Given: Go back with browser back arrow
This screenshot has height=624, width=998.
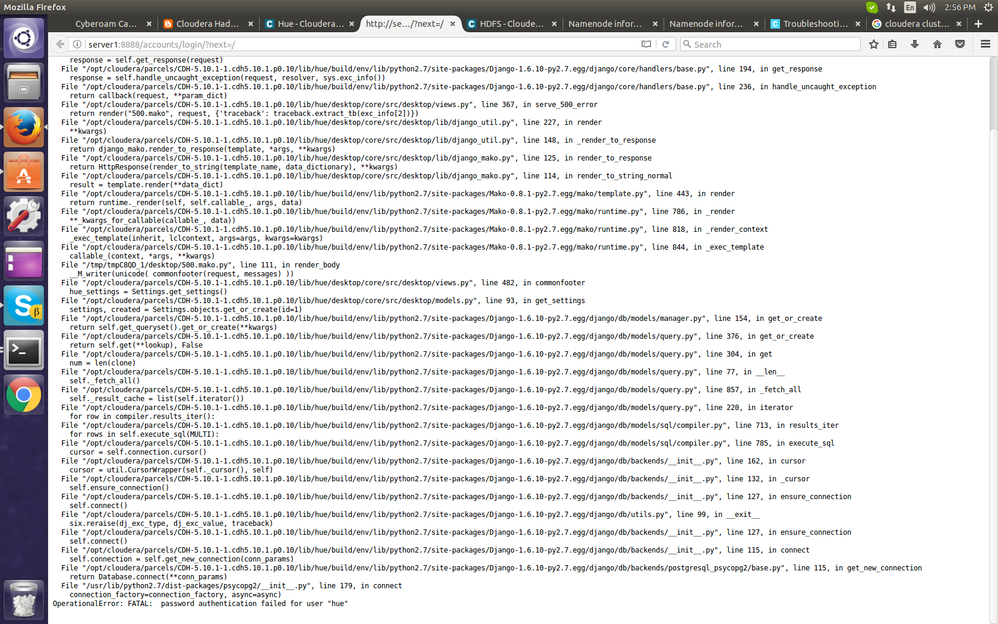Looking at the screenshot, I should [x=60, y=44].
